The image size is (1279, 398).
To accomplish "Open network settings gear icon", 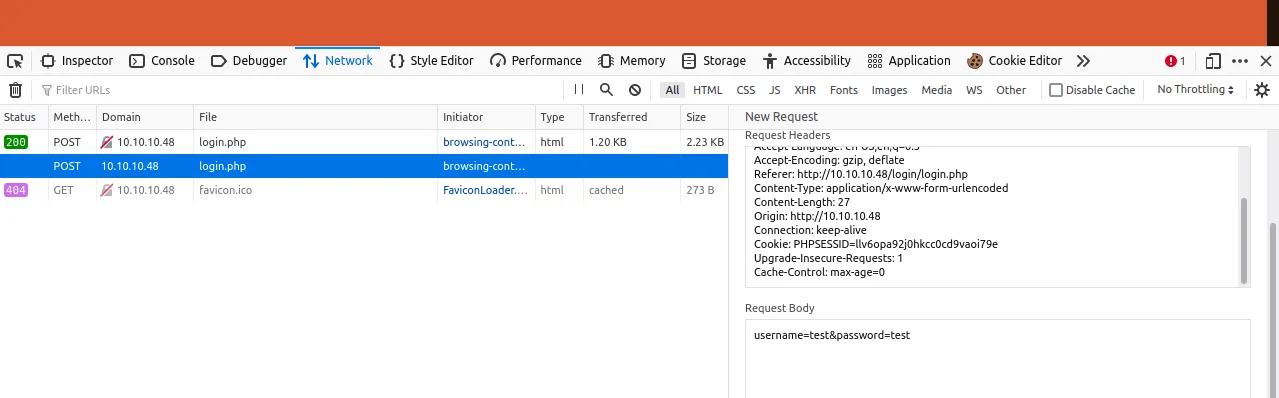I will (x=1262, y=90).
